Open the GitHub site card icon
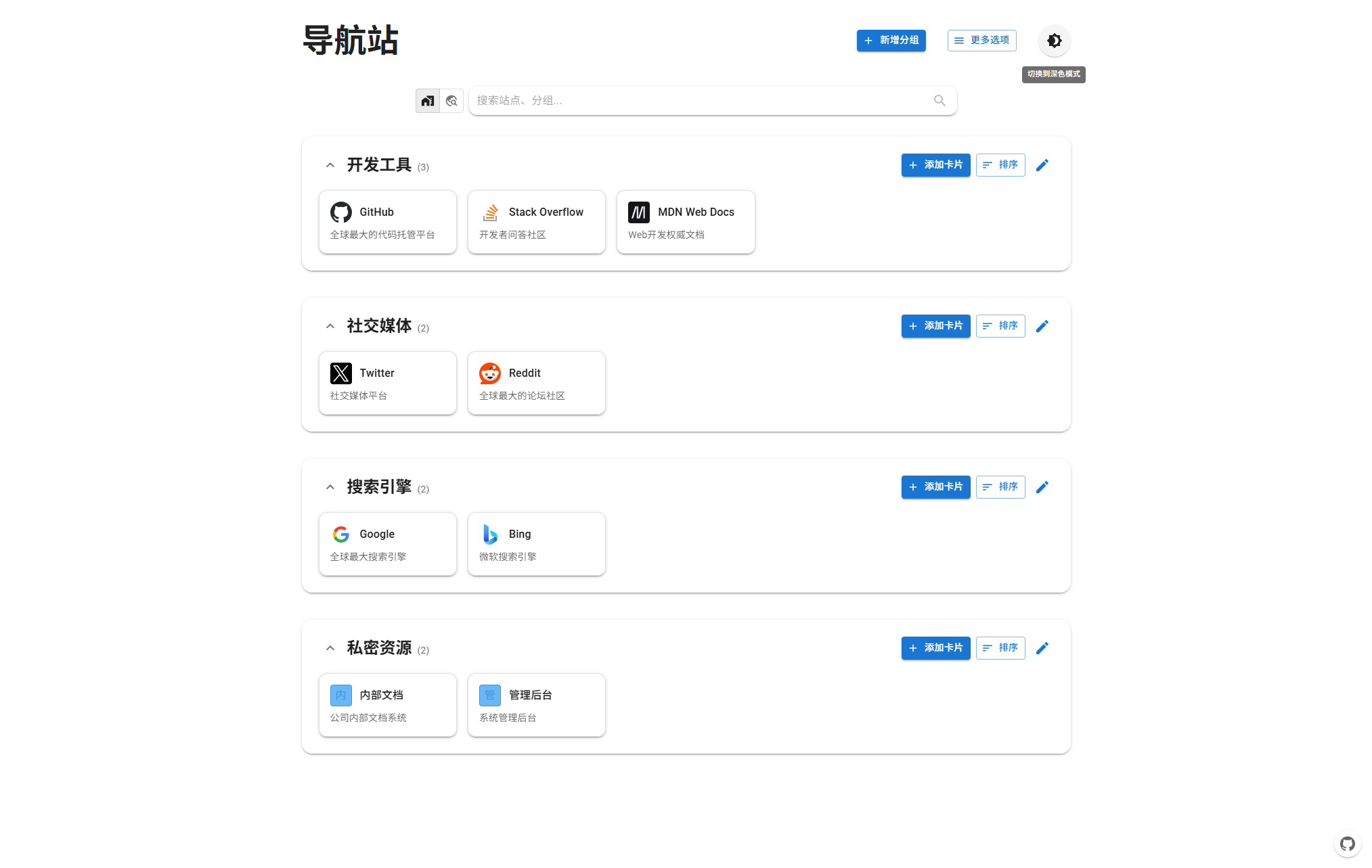 [340, 212]
